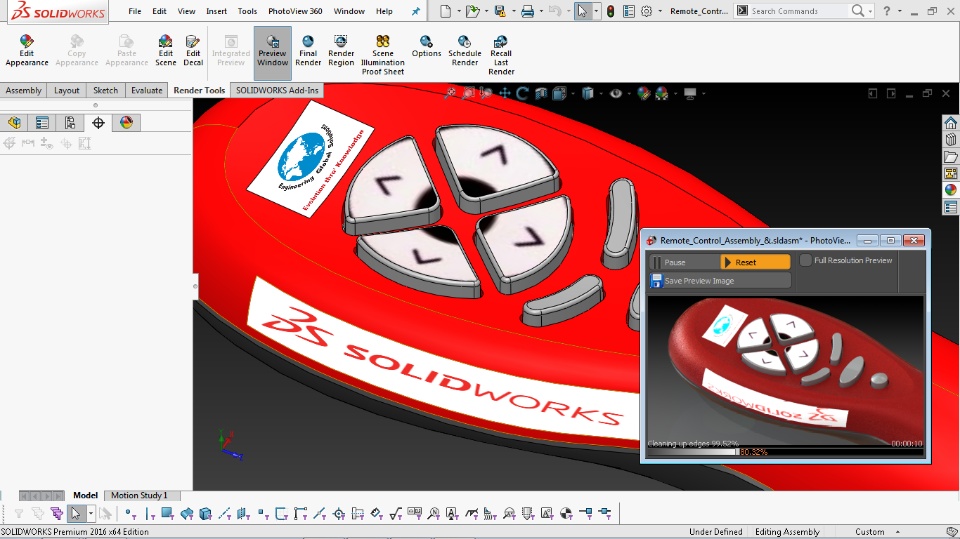Open the File menu
960x539 pixels.
pos(135,11)
